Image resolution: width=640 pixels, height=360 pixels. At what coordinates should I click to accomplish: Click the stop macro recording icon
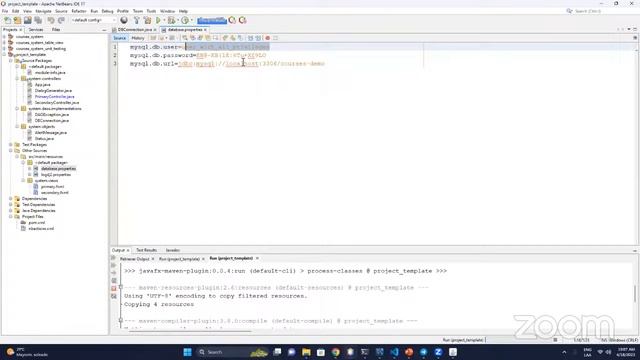click(276, 38)
